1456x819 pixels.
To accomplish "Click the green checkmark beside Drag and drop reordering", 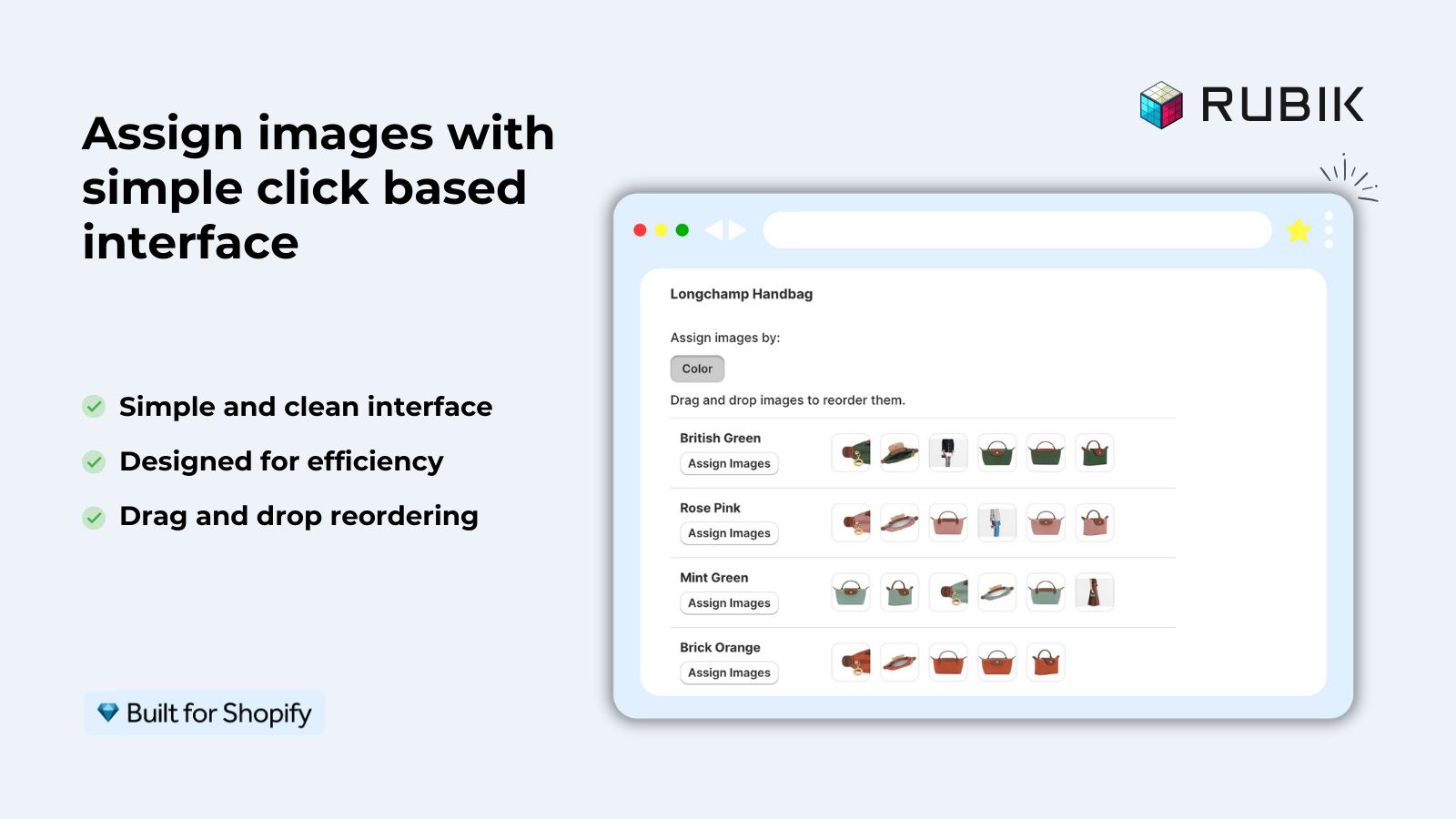I will 94,517.
